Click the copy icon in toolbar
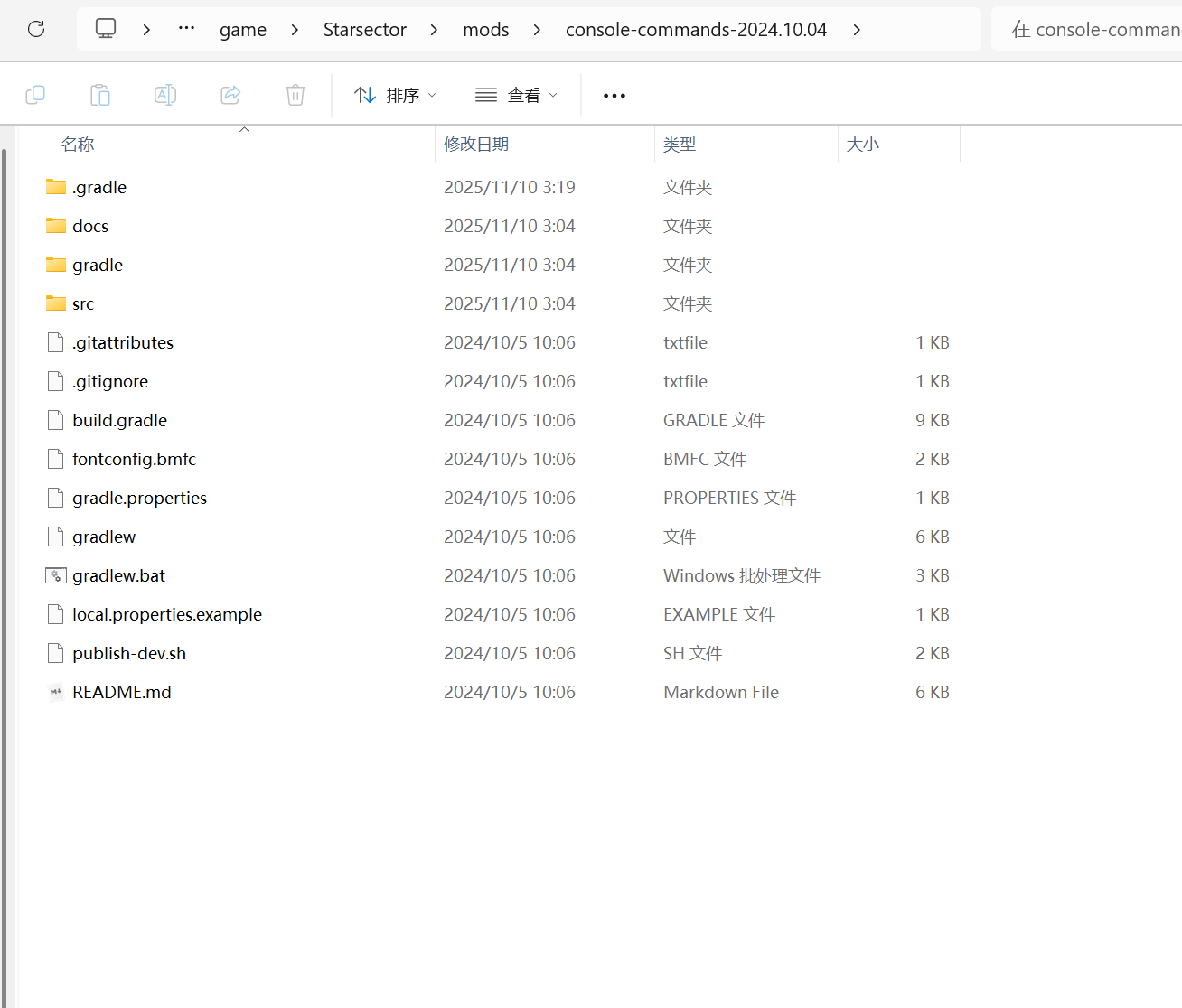Viewport: 1182px width, 1008px height. (35, 95)
